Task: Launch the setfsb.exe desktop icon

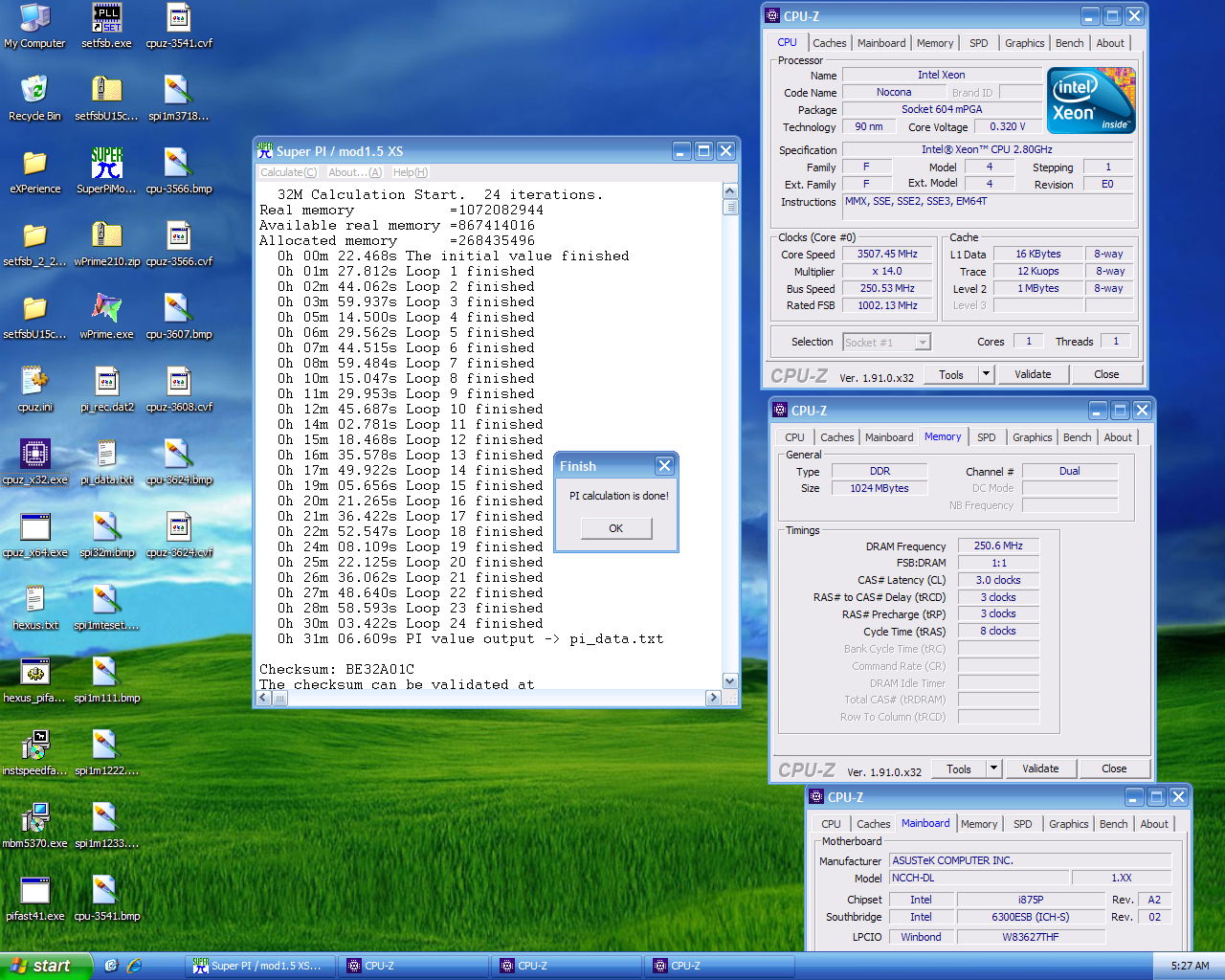Action: 106,26
